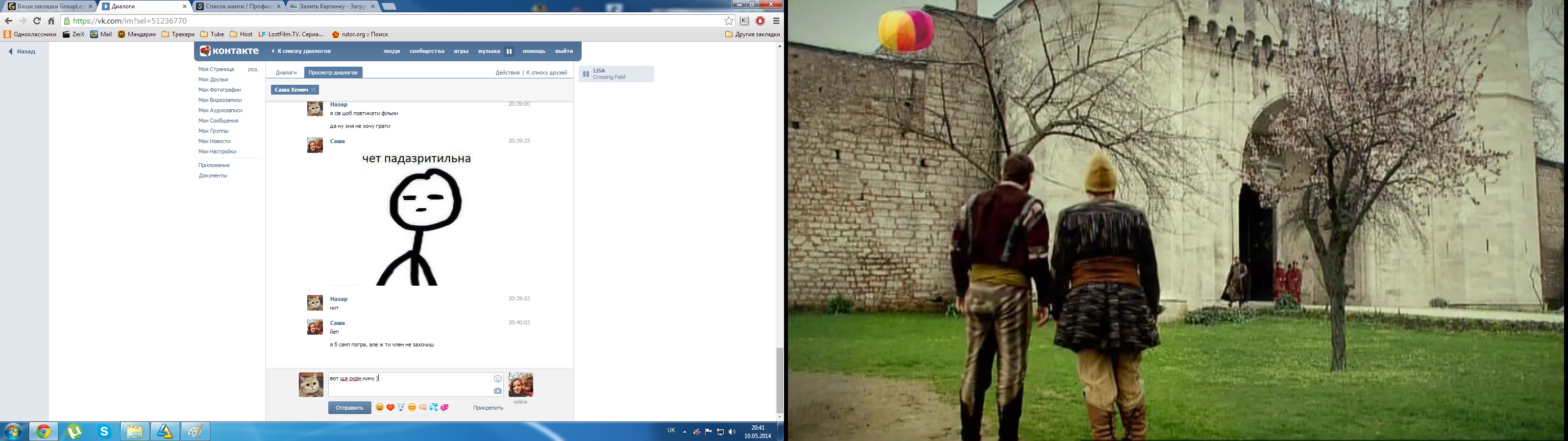Viewport: 1568px width, 441px height.
Task: Insert the fist emoji
Action: [x=423, y=408]
